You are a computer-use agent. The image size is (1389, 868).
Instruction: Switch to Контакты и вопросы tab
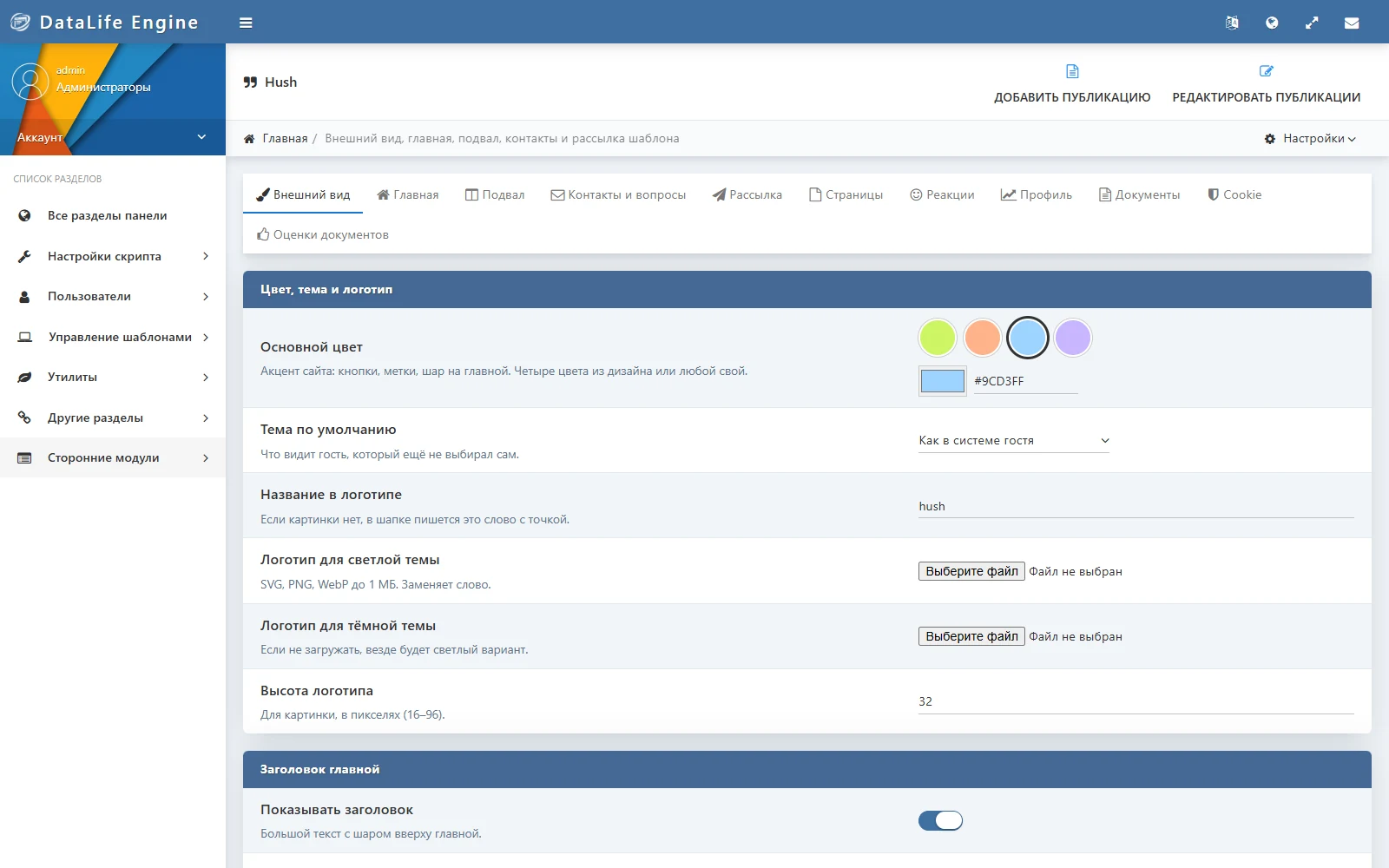pos(618,194)
